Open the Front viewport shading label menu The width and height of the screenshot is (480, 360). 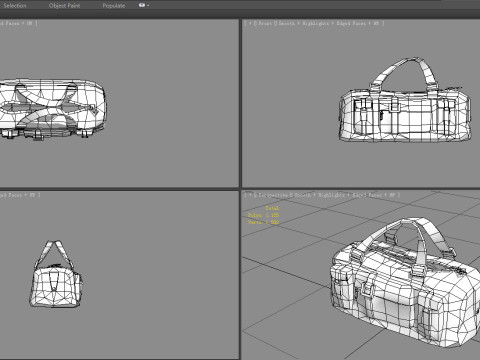pyautogui.click(x=331, y=23)
